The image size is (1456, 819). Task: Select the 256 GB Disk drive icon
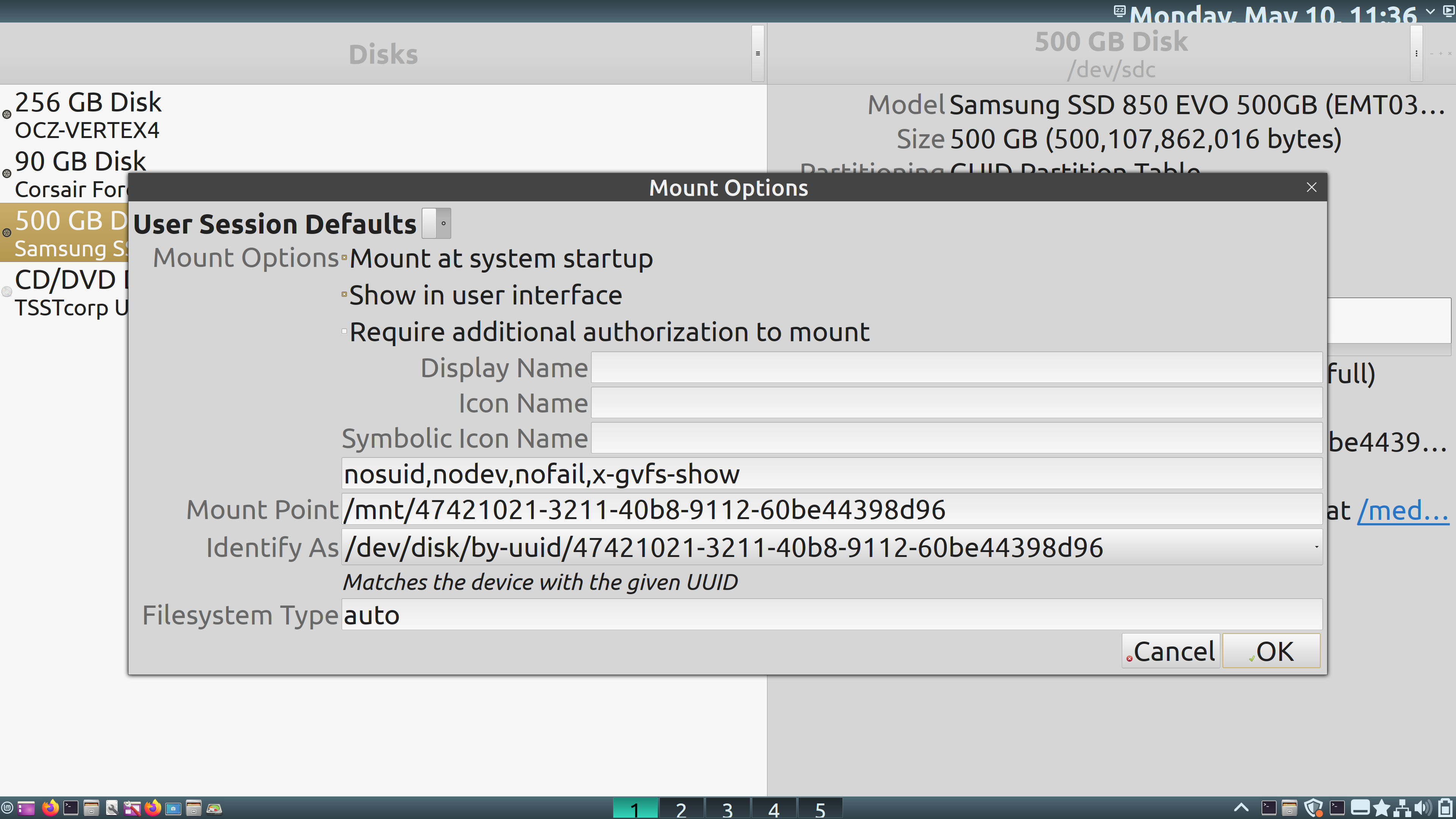click(x=7, y=115)
